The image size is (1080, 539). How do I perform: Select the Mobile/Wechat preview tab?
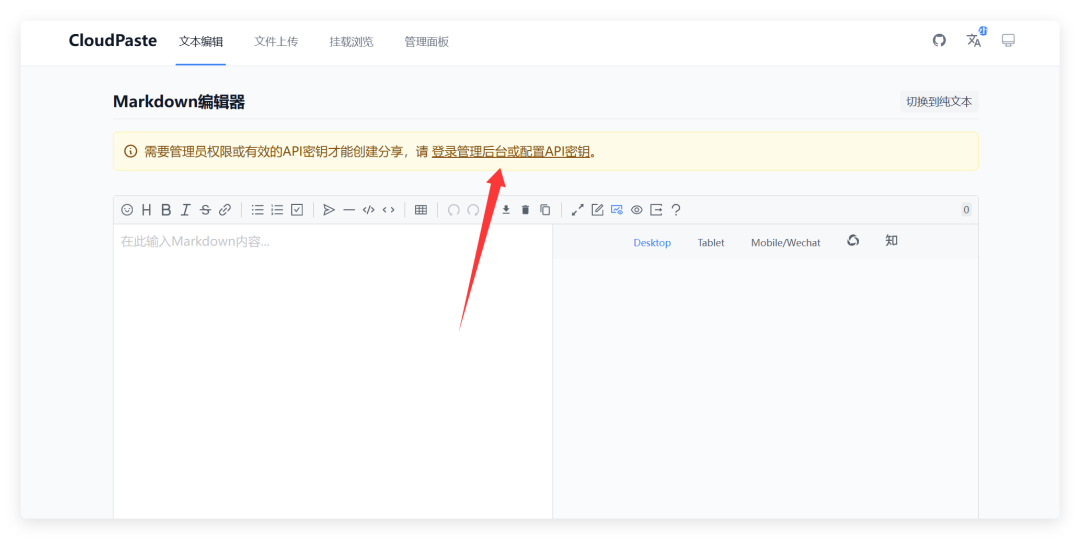click(786, 242)
